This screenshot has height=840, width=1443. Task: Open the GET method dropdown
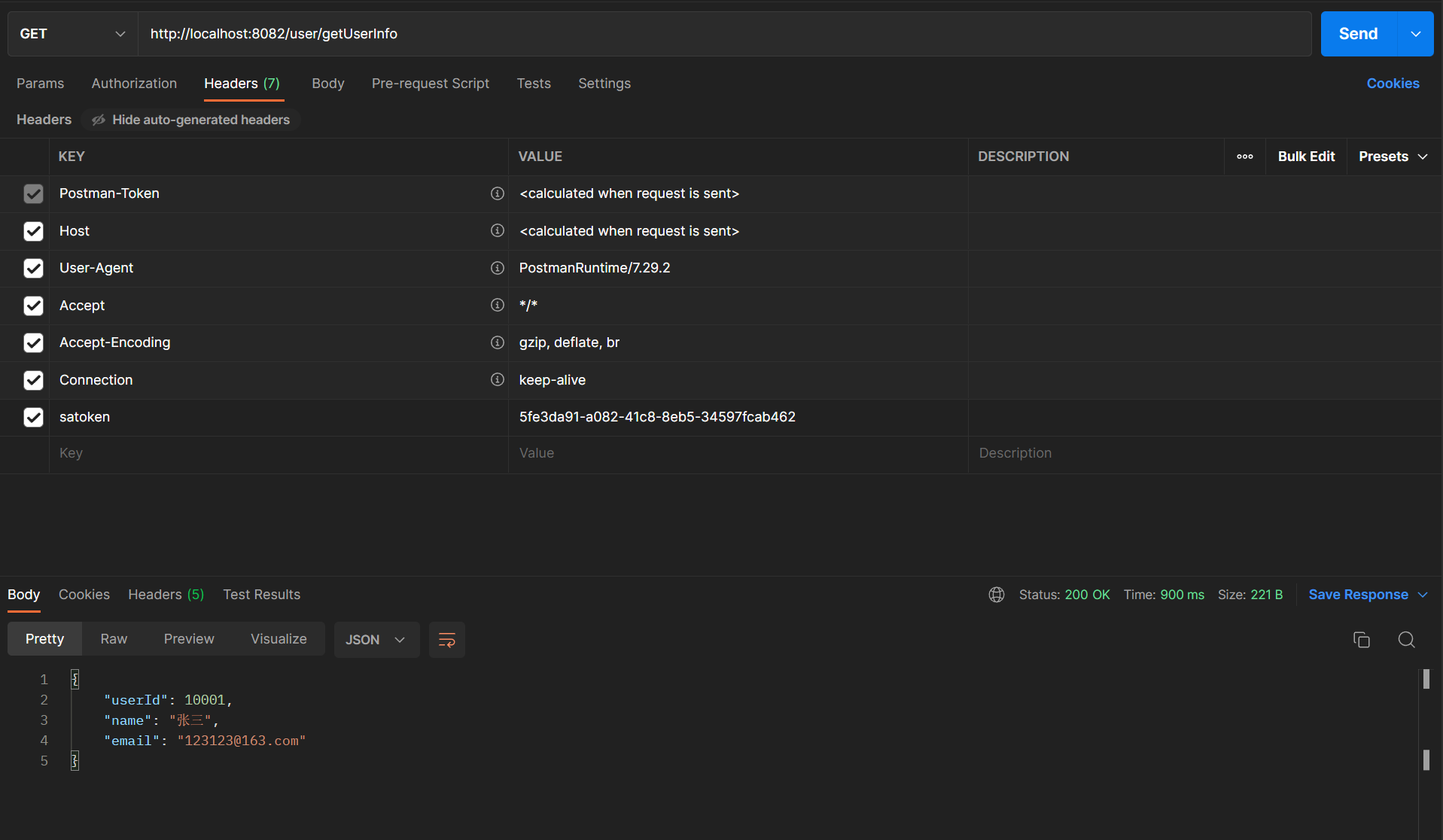click(72, 34)
